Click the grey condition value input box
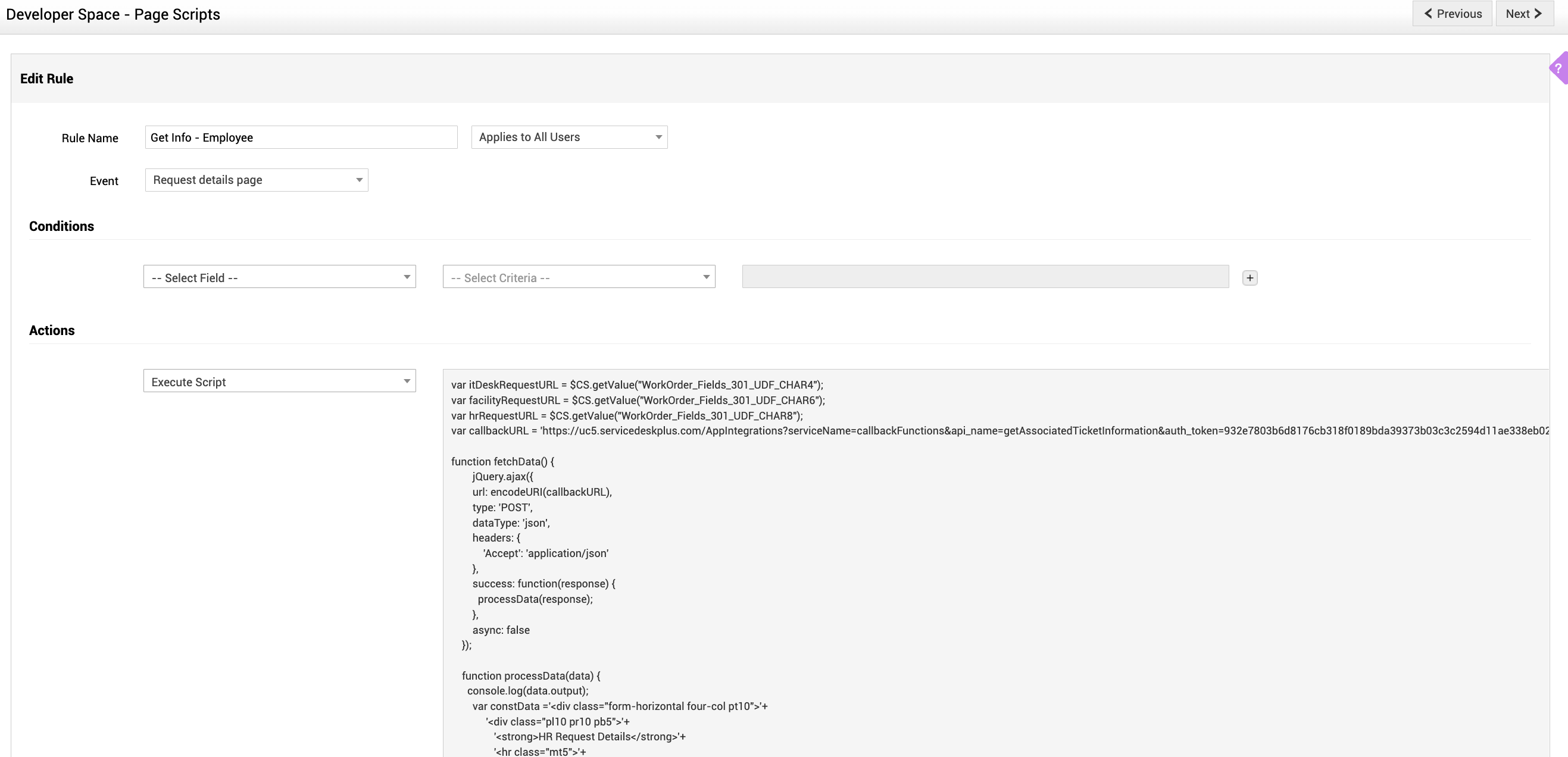The image size is (1568, 757). [985, 277]
